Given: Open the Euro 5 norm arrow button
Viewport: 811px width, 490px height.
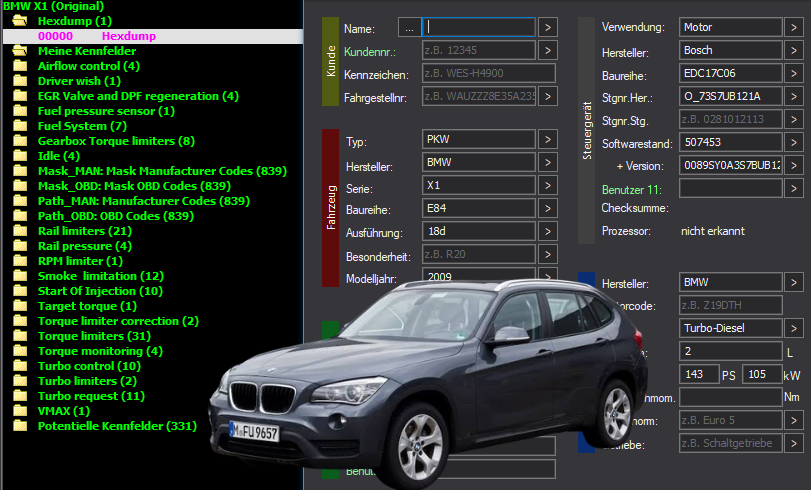Looking at the screenshot, I should (794, 420).
